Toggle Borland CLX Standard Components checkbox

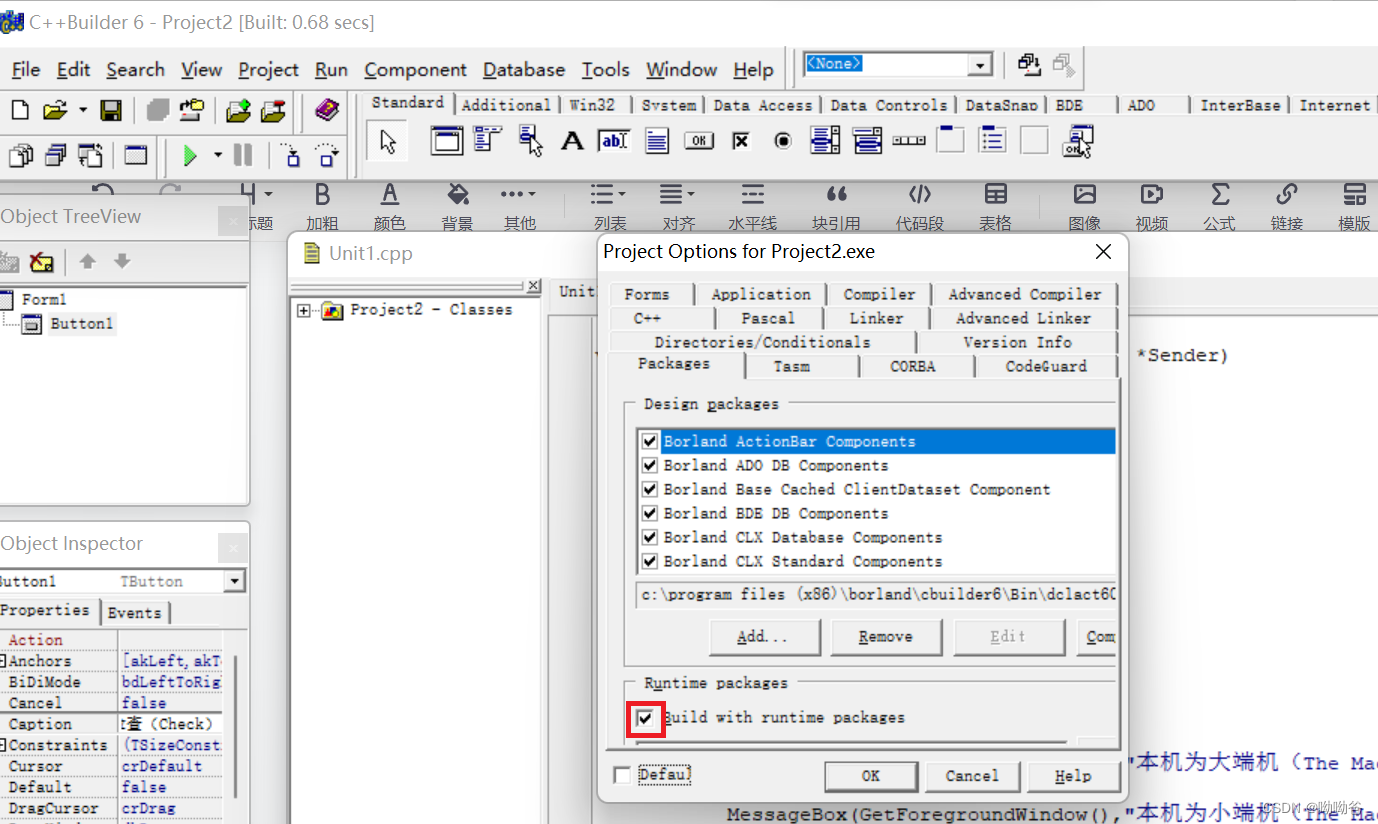tap(650, 561)
